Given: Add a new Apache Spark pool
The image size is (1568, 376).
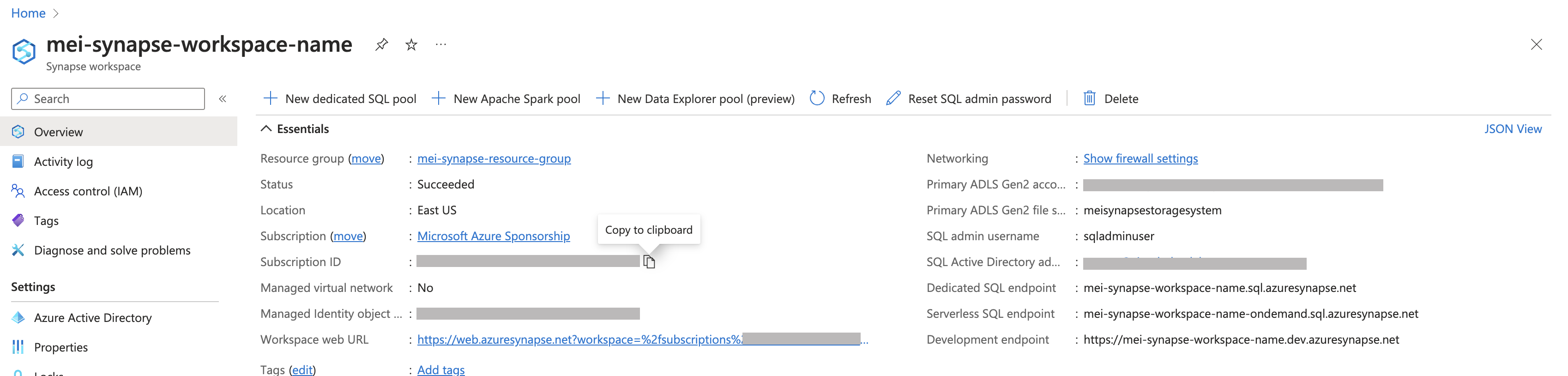Looking at the screenshot, I should 506,99.
